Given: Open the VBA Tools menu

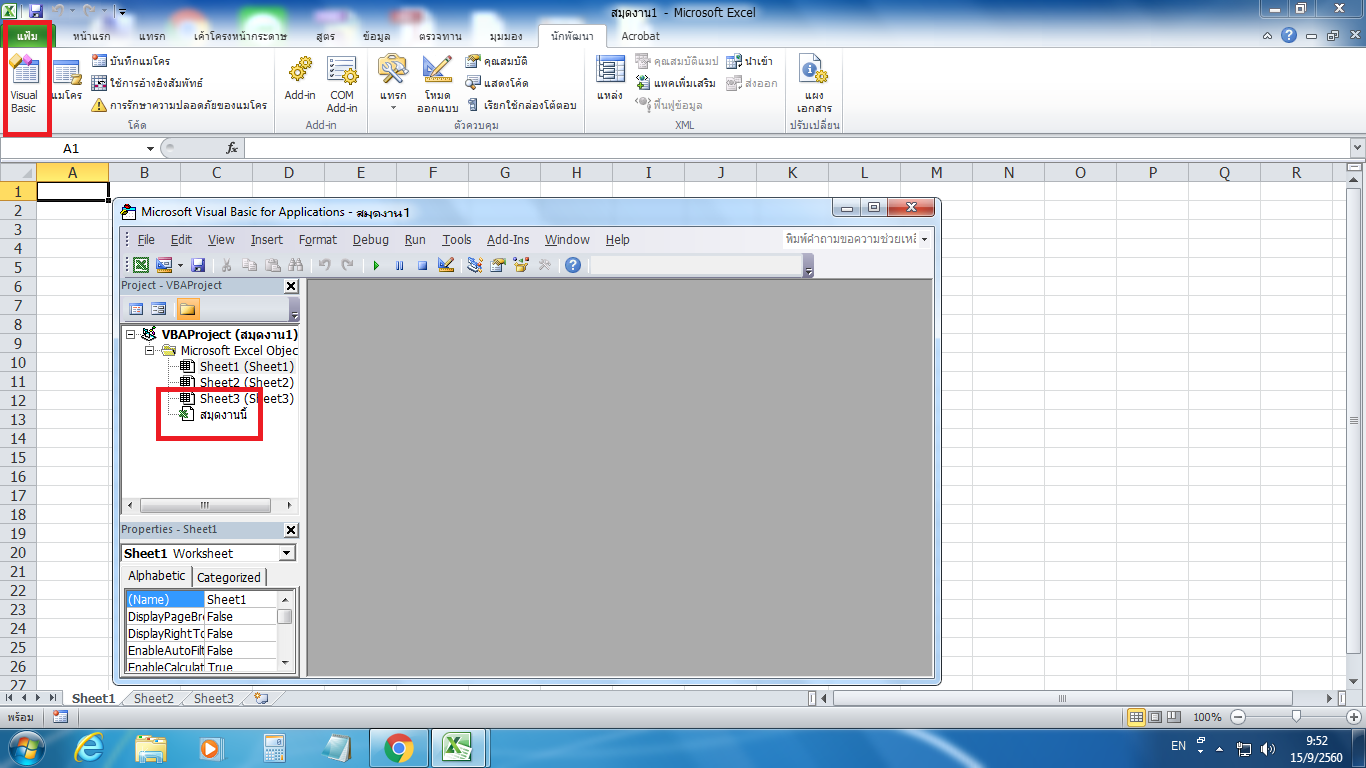Looking at the screenshot, I should (456, 240).
